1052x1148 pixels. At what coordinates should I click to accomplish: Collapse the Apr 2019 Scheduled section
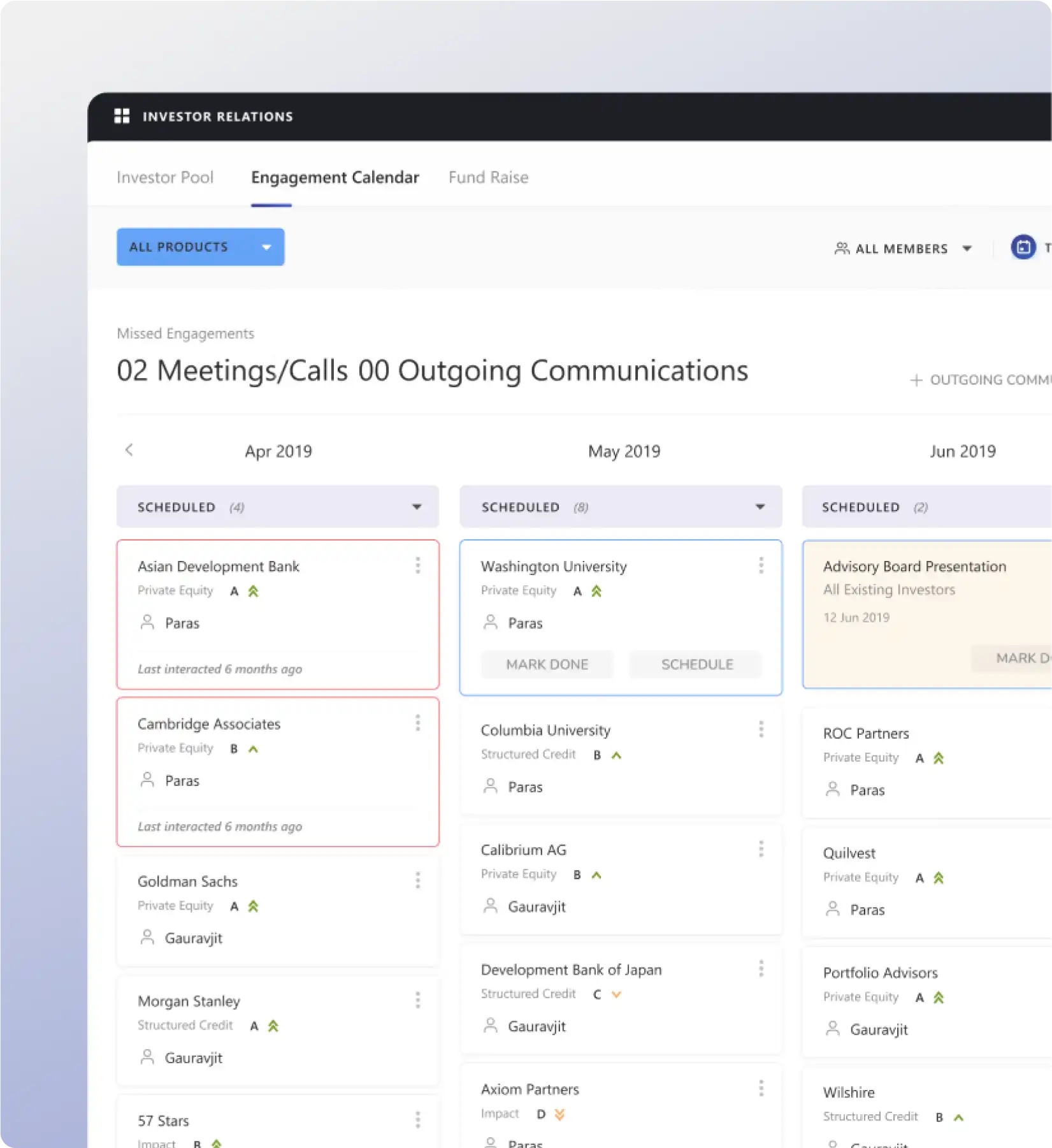click(417, 507)
